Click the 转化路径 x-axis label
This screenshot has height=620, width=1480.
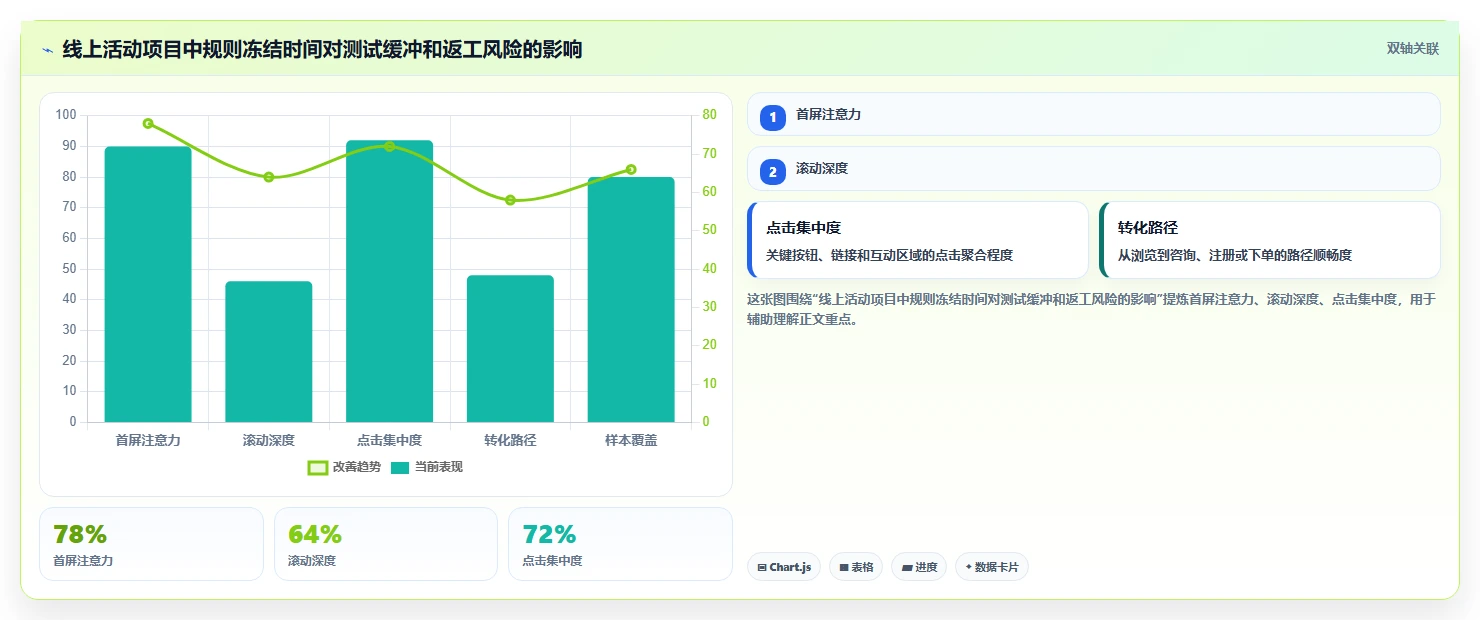[x=510, y=440]
